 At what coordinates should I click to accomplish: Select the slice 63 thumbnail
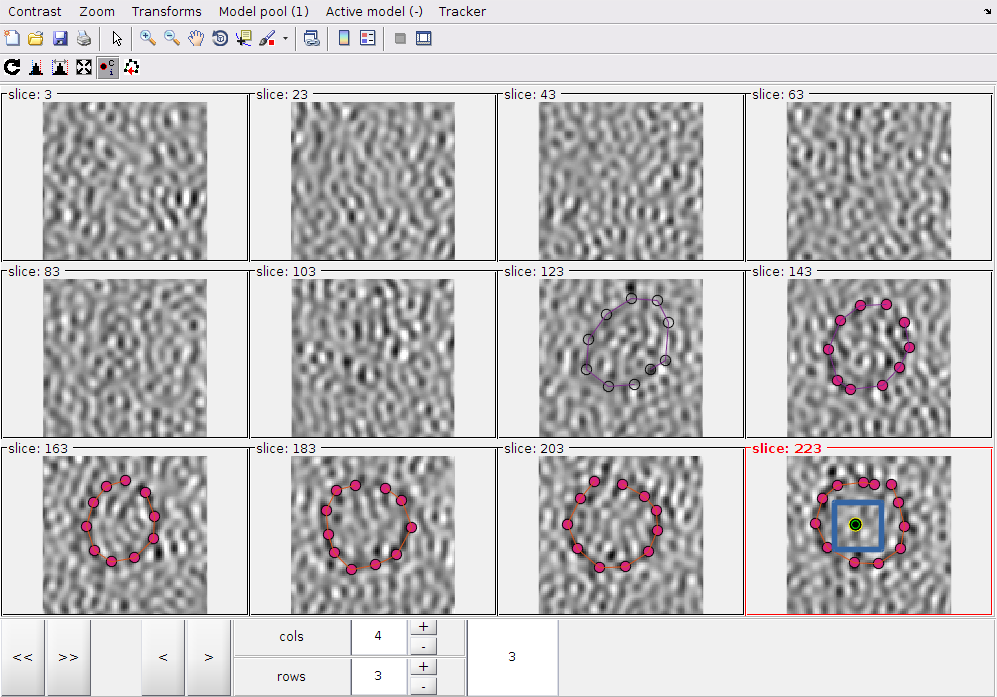[869, 181]
